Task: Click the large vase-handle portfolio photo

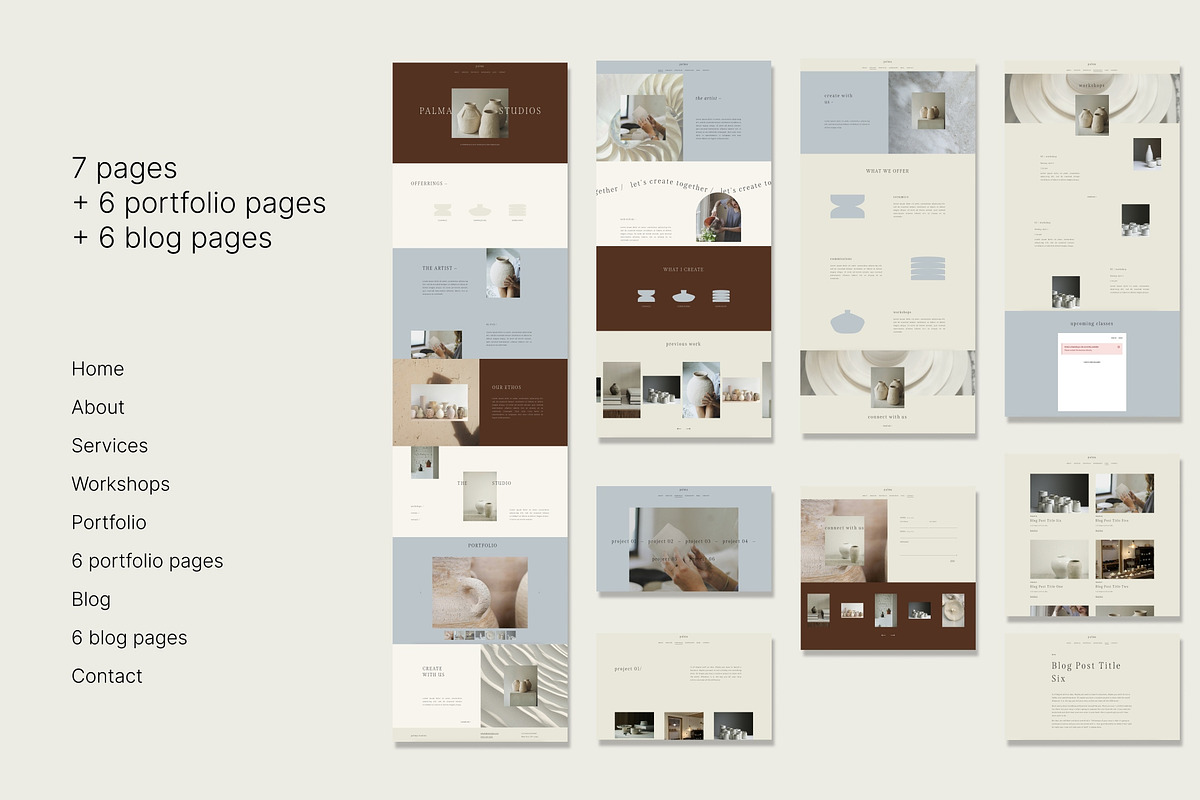Action: click(x=480, y=593)
